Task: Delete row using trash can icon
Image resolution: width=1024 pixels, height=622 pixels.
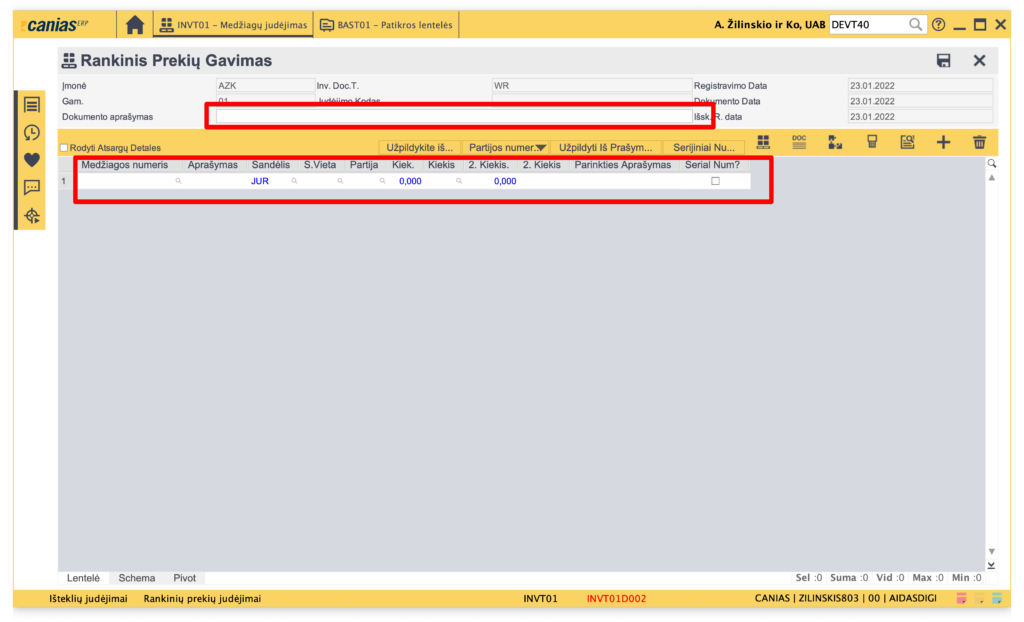Action: [x=980, y=143]
